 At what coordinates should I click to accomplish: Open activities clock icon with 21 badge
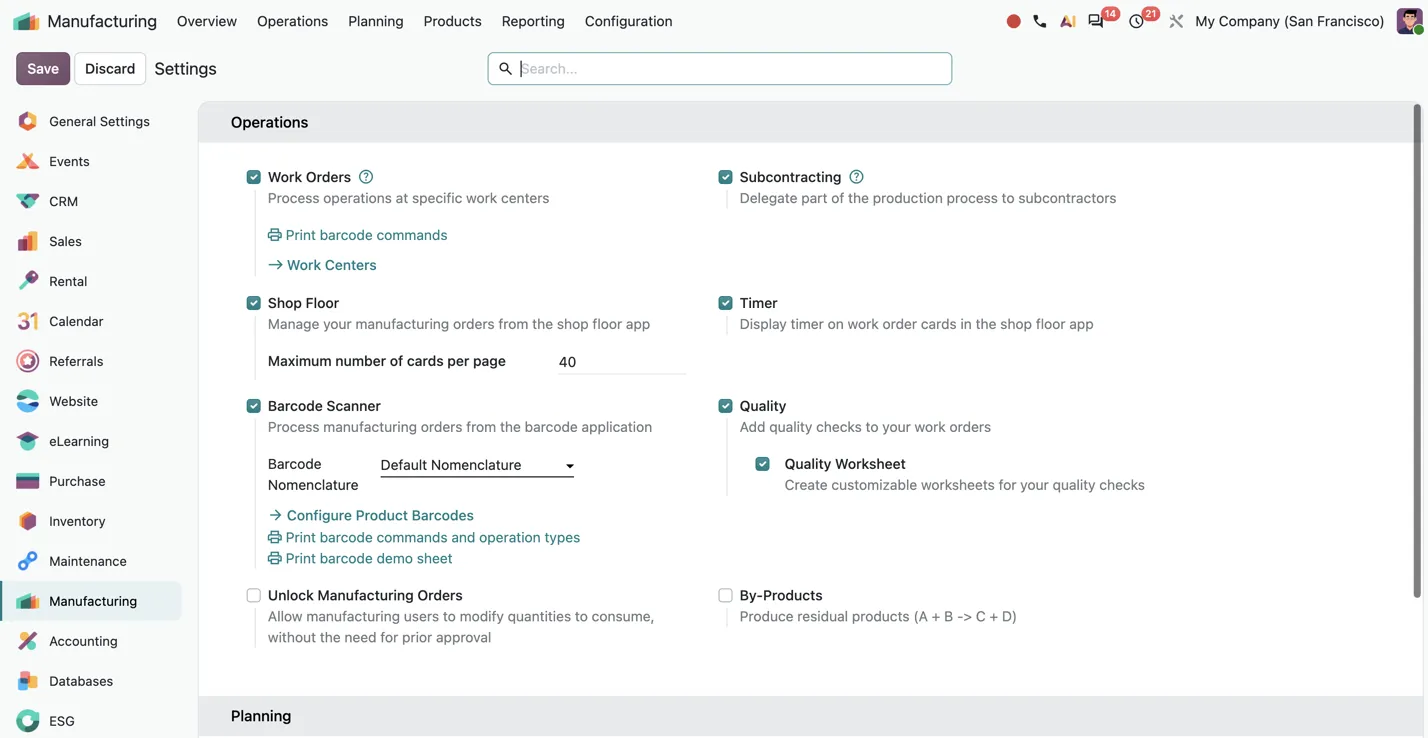coord(1137,21)
